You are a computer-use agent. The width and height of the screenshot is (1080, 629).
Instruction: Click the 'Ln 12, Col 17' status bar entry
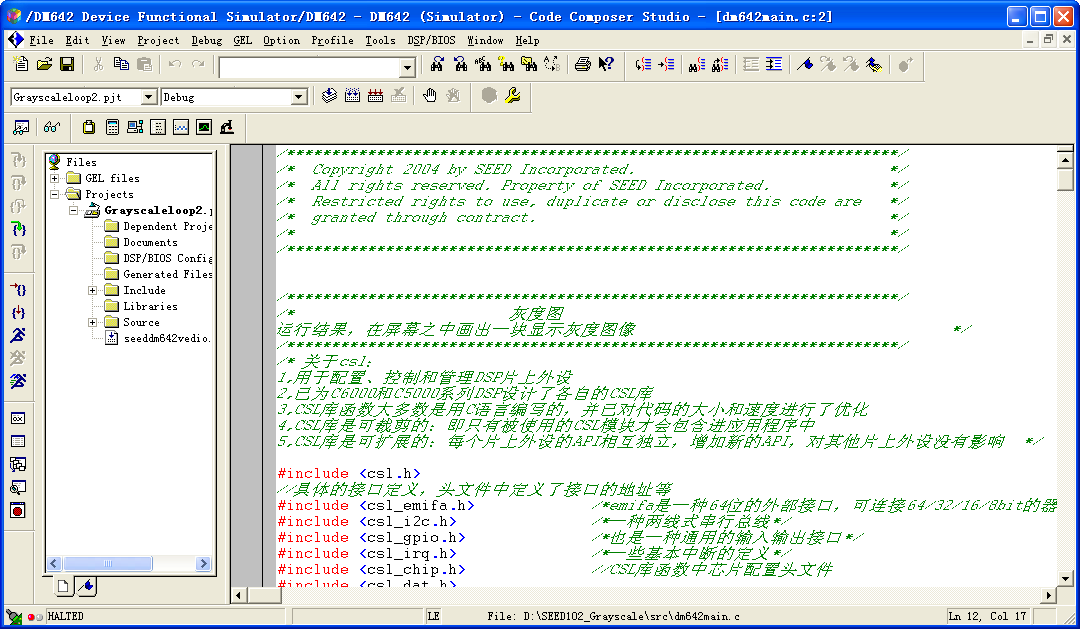click(986, 616)
